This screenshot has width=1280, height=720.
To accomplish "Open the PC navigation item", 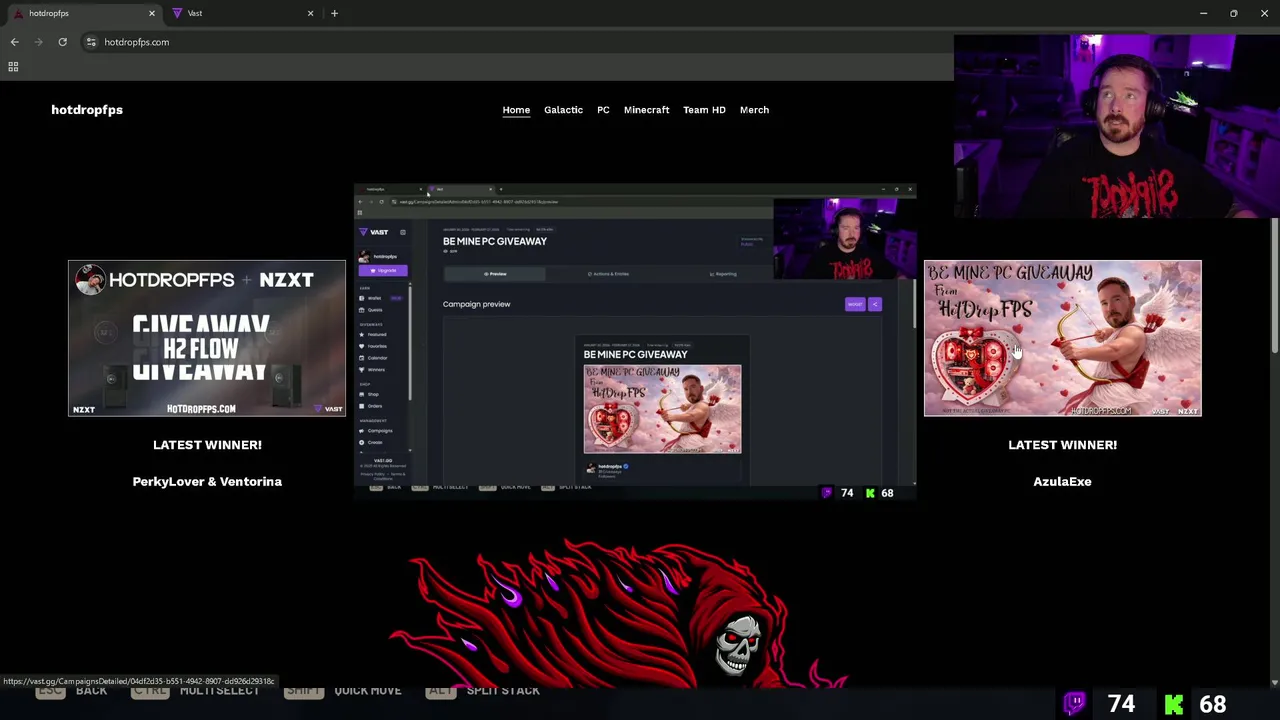I will click(603, 110).
